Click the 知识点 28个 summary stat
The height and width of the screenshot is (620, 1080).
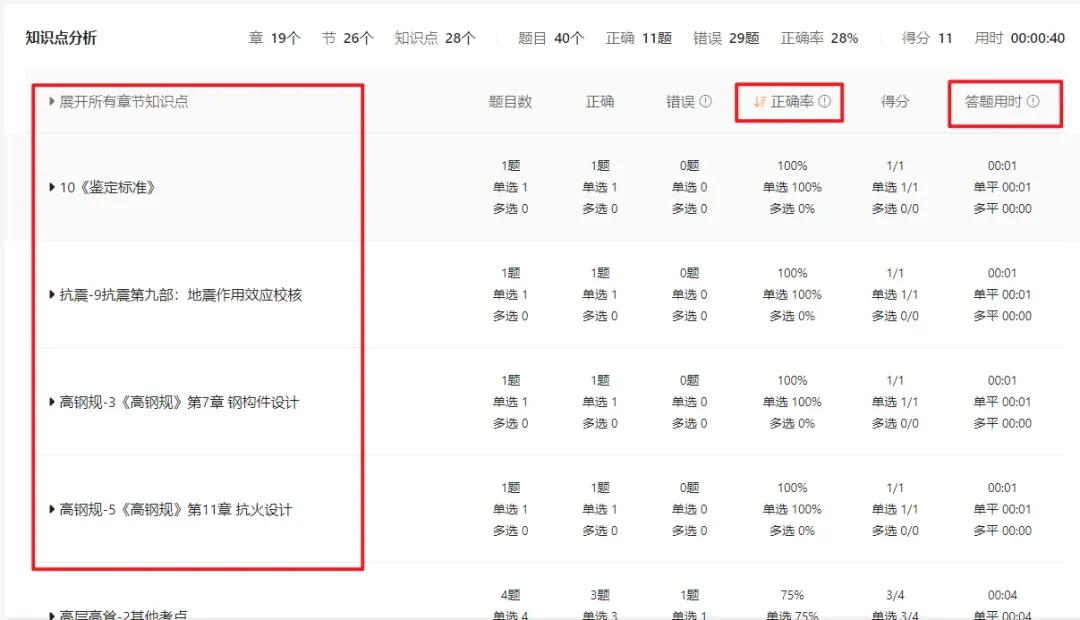click(435, 38)
